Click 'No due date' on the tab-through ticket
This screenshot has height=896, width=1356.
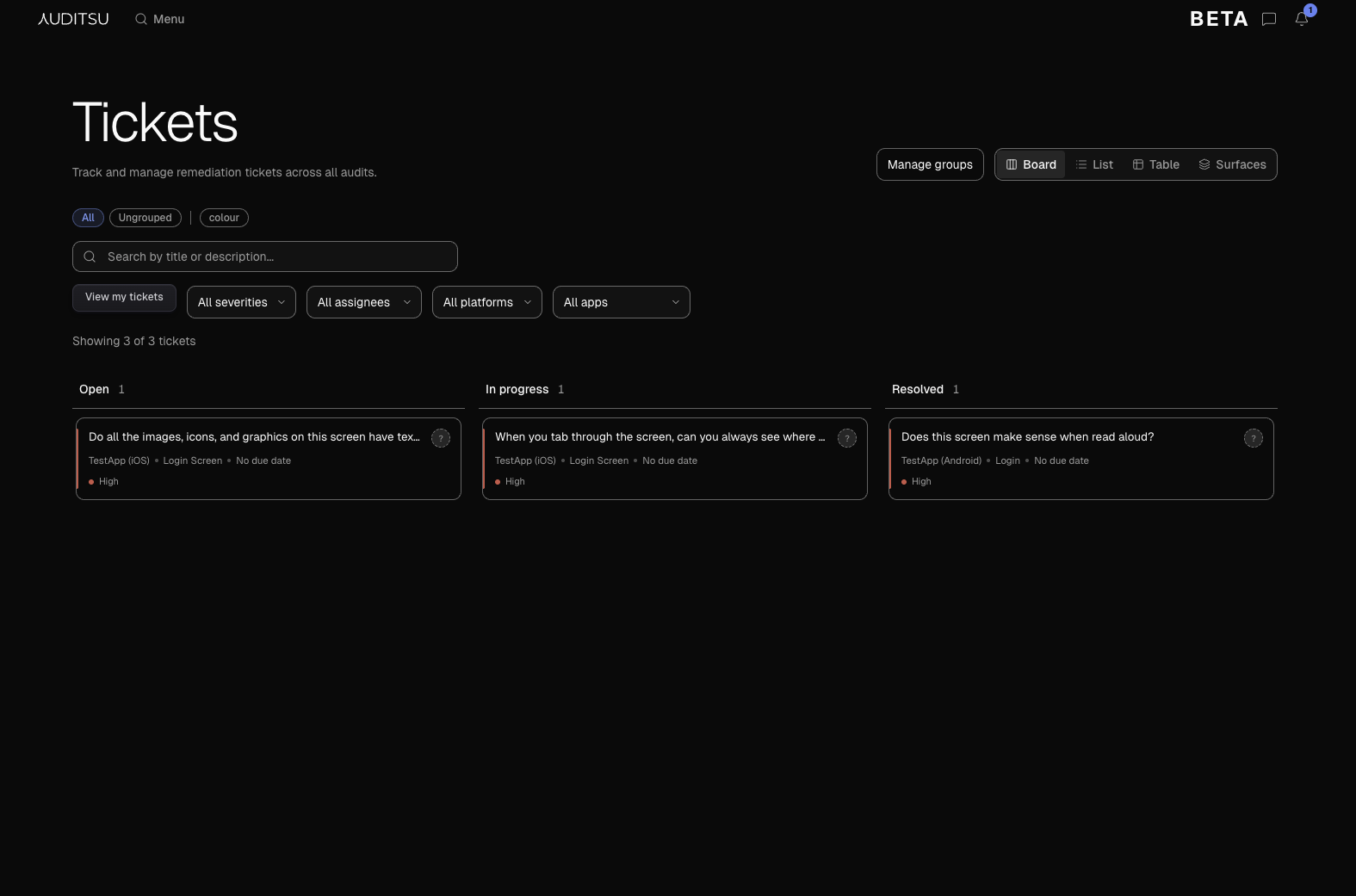click(670, 460)
